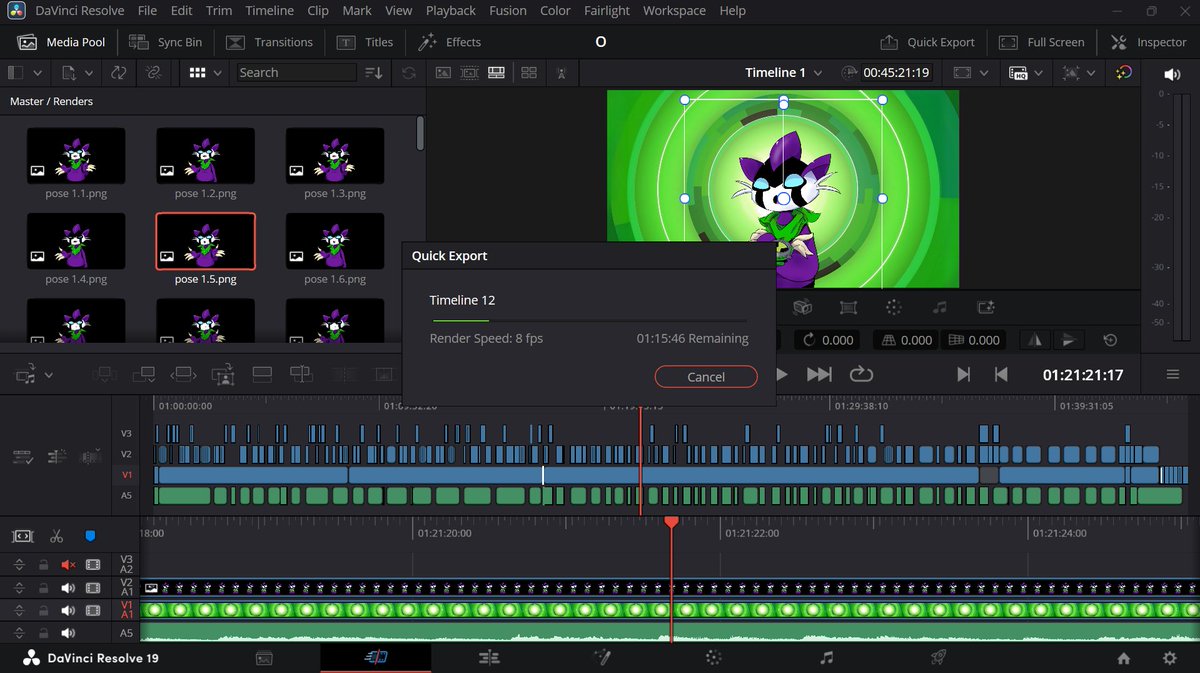This screenshot has width=1200, height=673.
Task: Mute the A5 audio track
Action: click(68, 633)
